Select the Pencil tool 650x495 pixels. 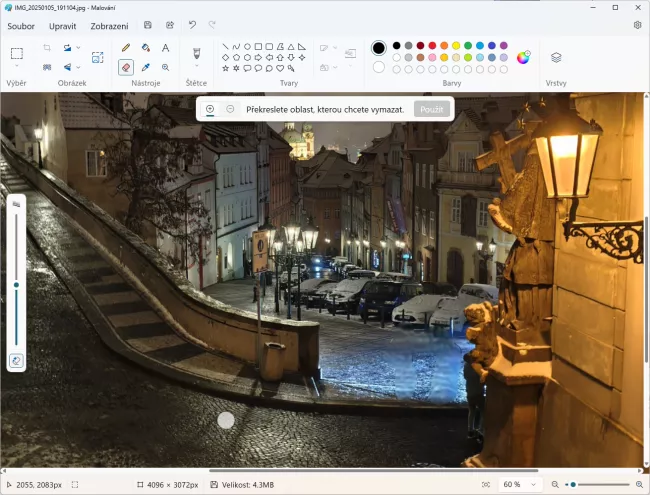[x=126, y=47]
